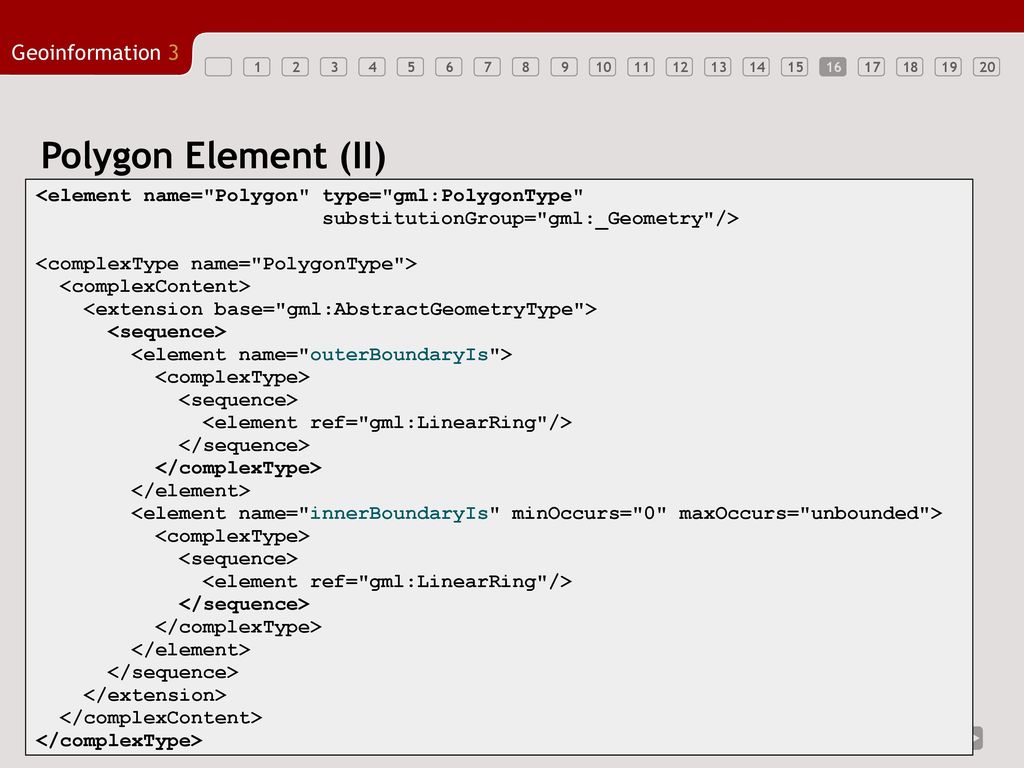This screenshot has width=1024, height=768.
Task: Jump to slide section 13
Action: coord(718,67)
